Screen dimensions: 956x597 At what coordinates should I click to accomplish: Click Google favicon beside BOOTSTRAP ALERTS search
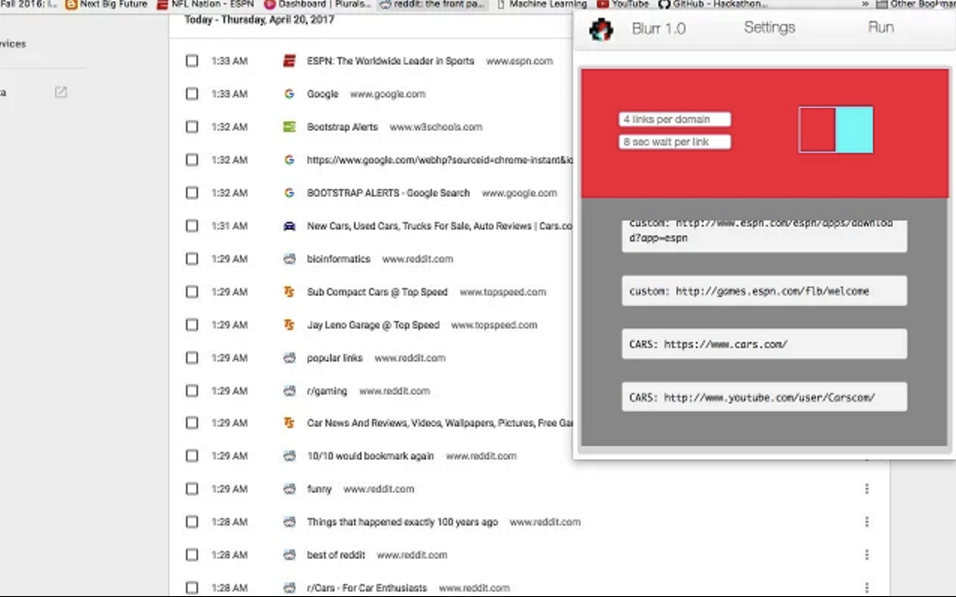click(289, 193)
